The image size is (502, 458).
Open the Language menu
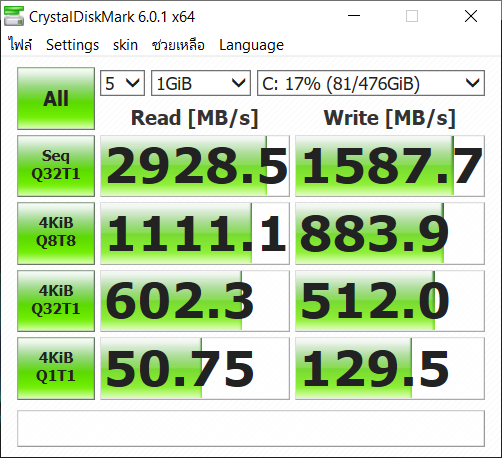(x=251, y=45)
